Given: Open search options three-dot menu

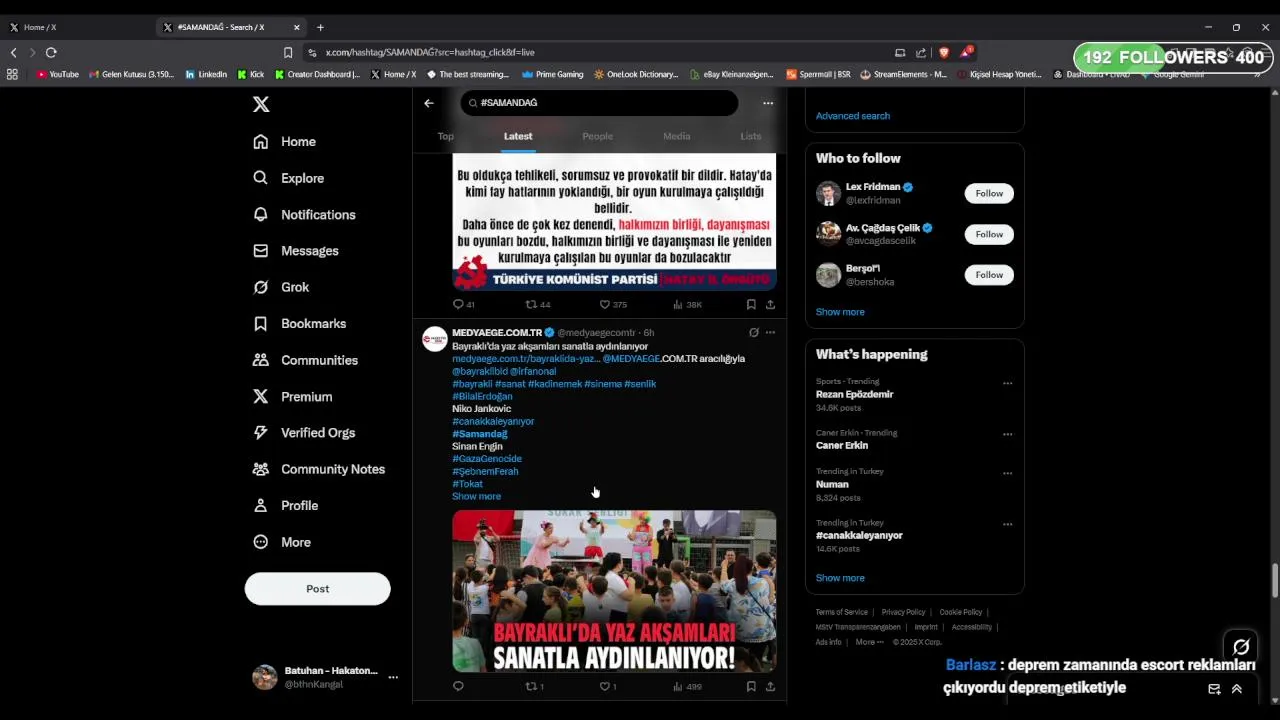Looking at the screenshot, I should [x=768, y=103].
